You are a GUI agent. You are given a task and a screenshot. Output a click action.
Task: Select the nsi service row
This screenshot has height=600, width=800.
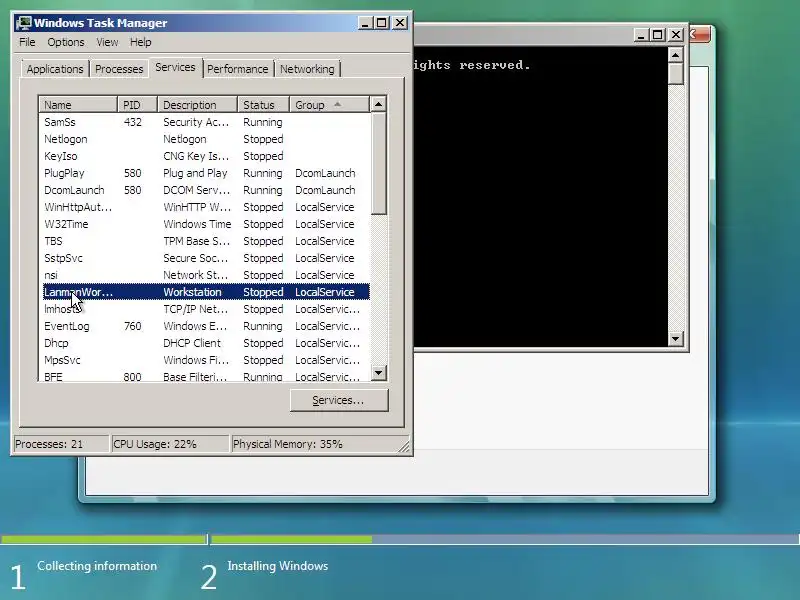206,275
